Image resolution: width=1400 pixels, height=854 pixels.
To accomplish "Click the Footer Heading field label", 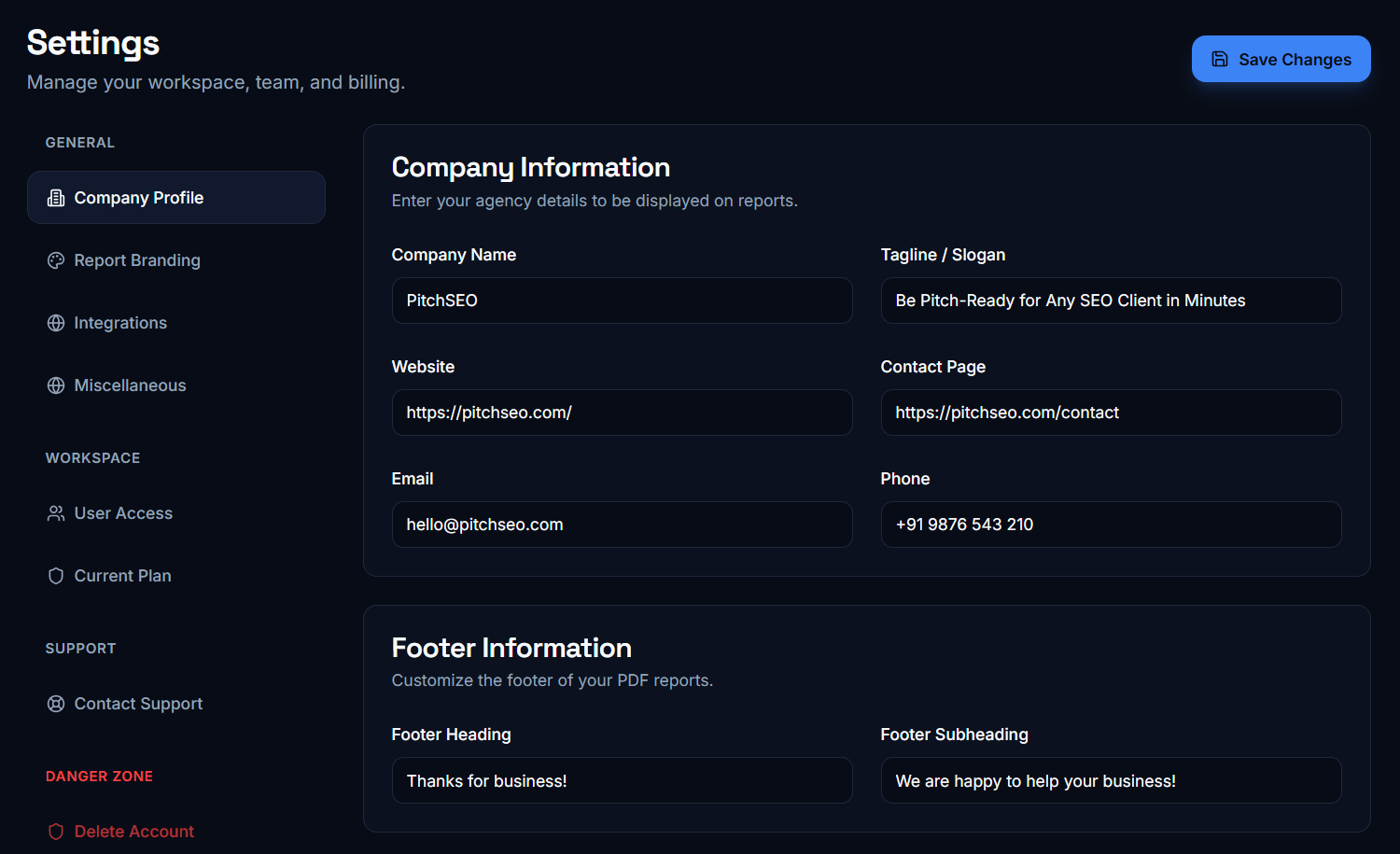I will [x=452, y=735].
